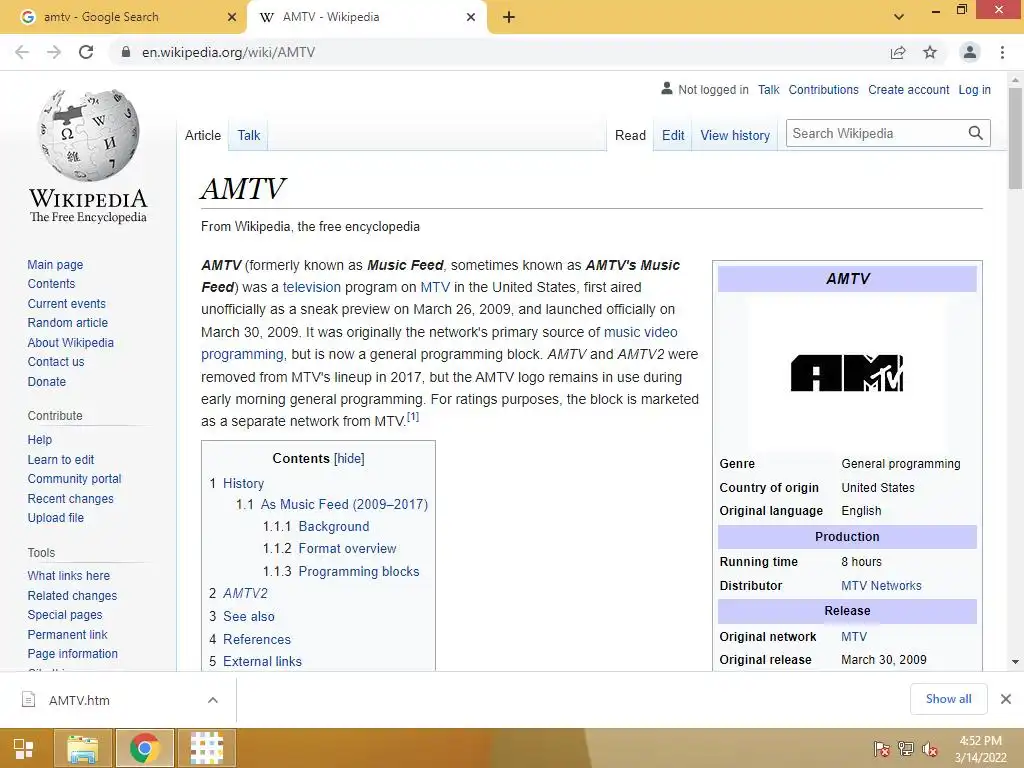Viewport: 1024px width, 768px height.
Task: Click the Wikipedia globe logo
Action: coord(88,135)
